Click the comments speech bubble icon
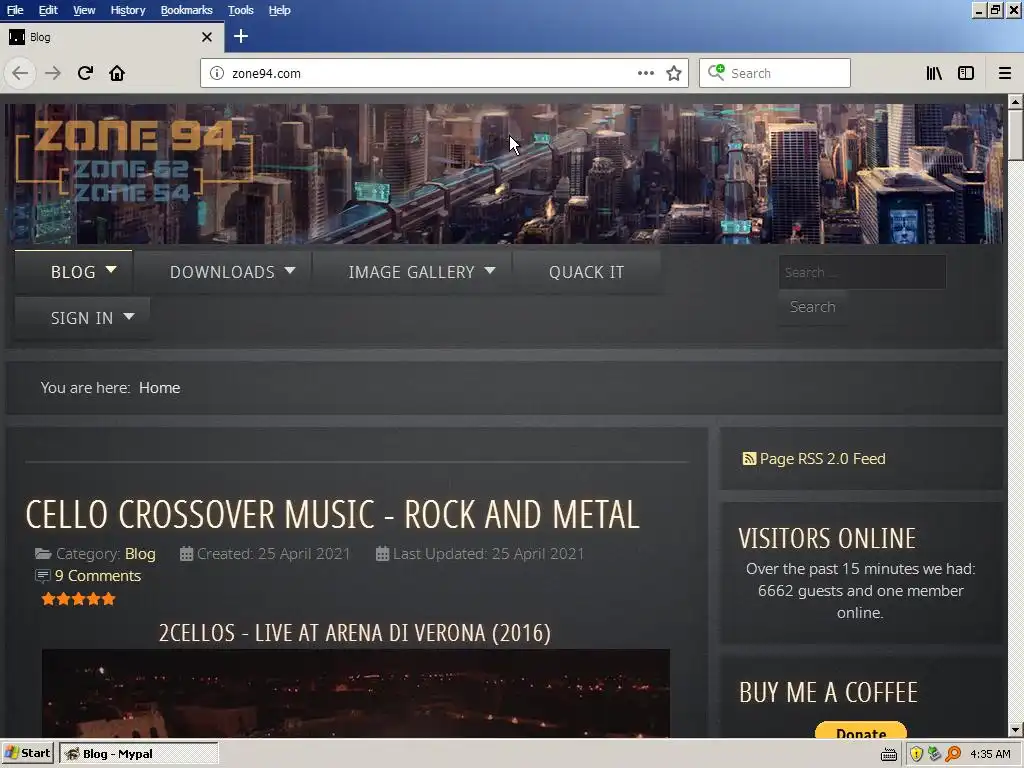Screen dimensions: 1024x768 [42, 576]
